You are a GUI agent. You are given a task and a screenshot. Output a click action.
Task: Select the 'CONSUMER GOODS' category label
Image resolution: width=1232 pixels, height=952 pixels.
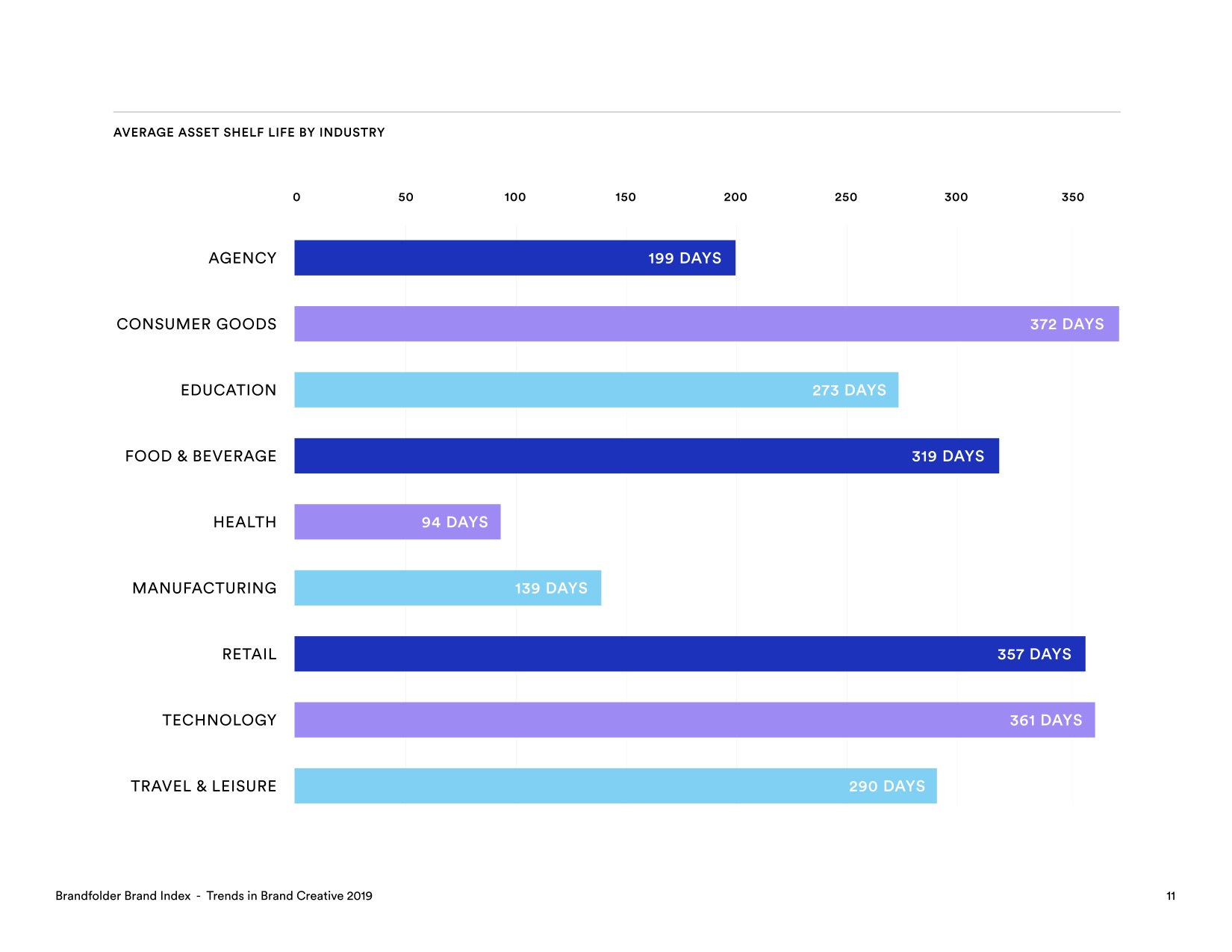[196, 324]
